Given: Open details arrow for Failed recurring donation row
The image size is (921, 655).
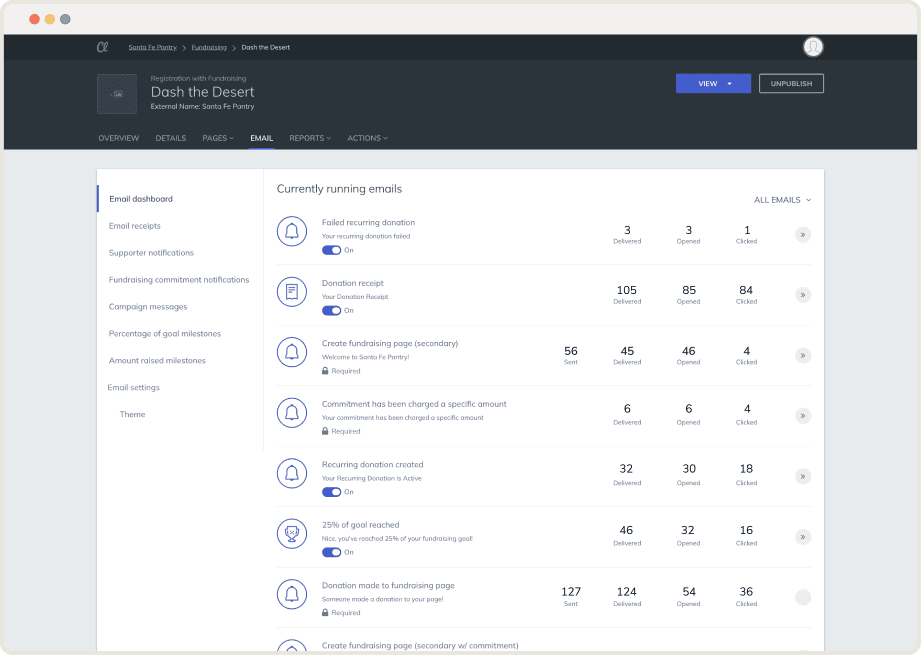Looking at the screenshot, I should pos(803,234).
